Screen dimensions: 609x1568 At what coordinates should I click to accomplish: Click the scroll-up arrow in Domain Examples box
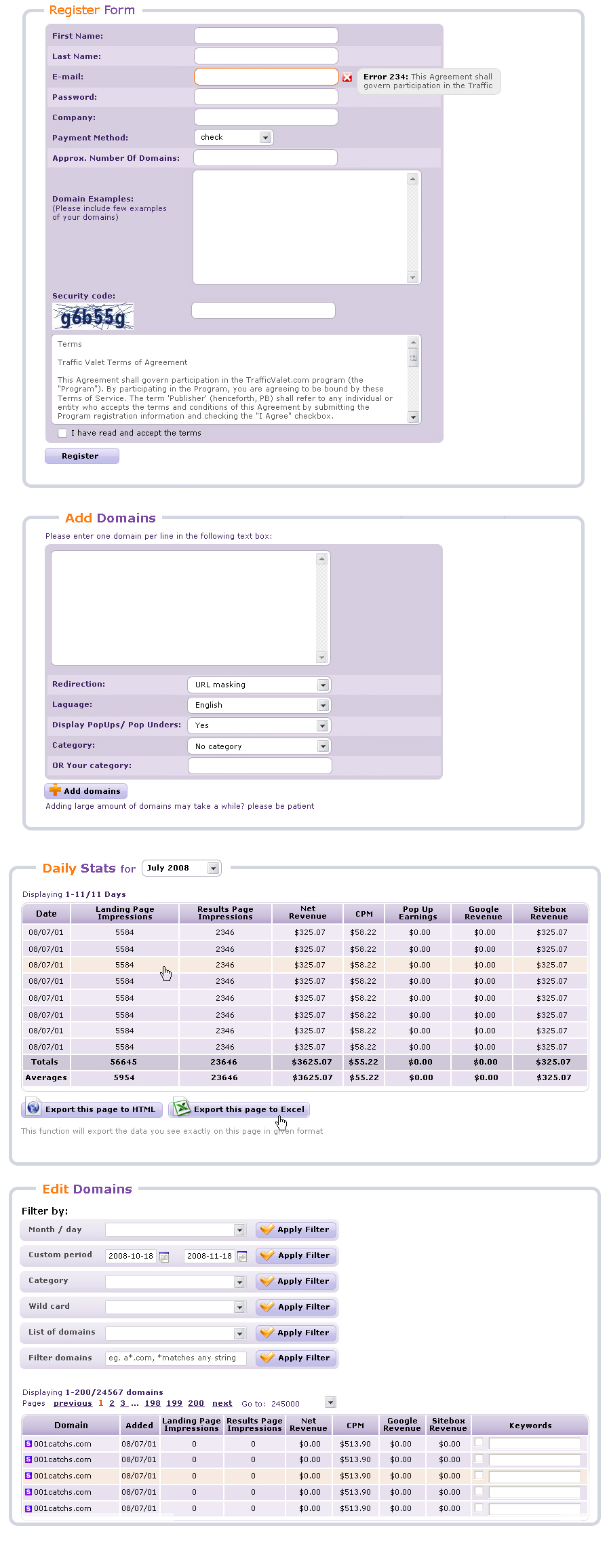pos(412,179)
